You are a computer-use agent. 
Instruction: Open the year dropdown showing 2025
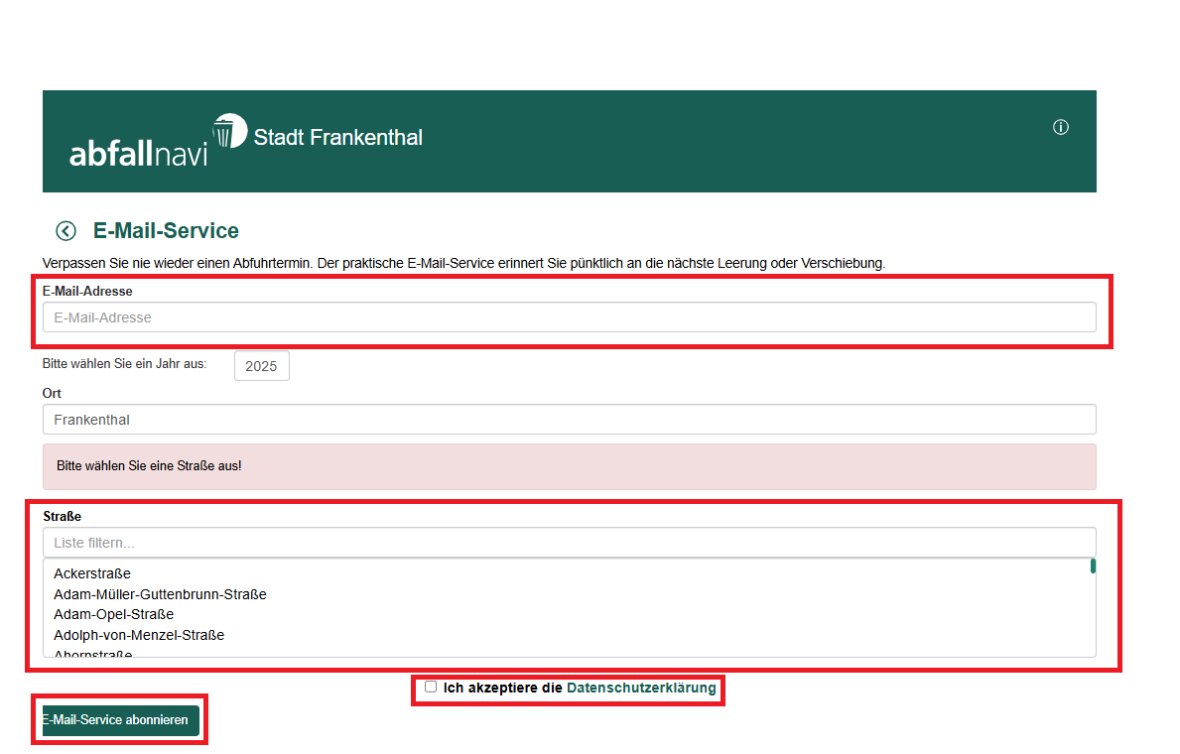pos(261,366)
